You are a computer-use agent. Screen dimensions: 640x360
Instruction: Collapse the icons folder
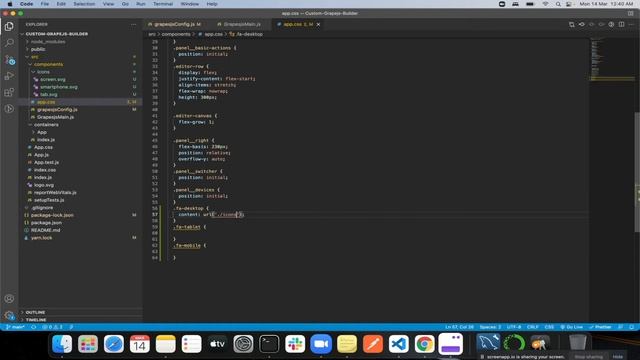(x=43, y=72)
